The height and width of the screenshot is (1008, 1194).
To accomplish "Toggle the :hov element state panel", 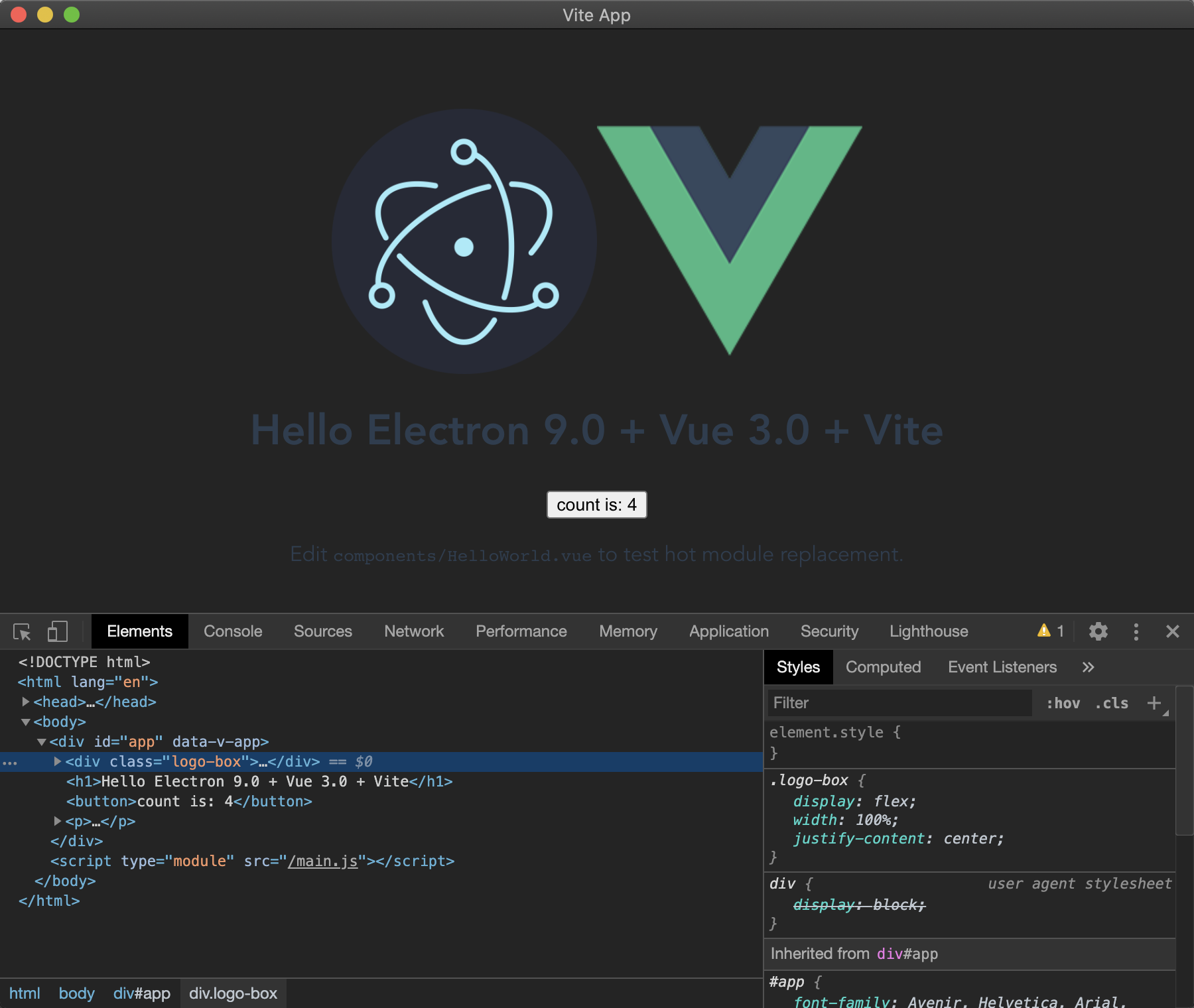I will (x=1063, y=703).
